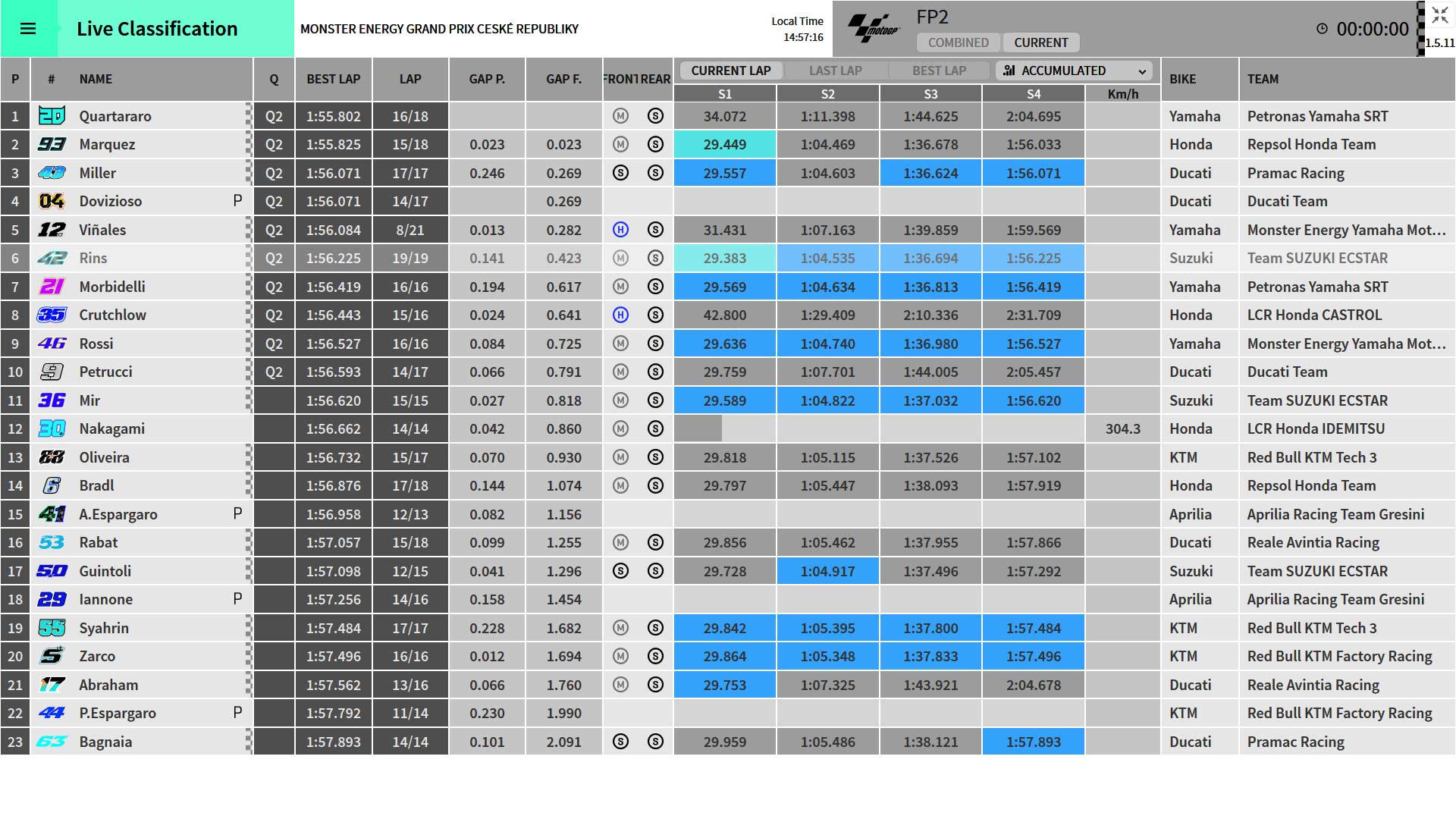1456x819 pixels.
Task: Select the CURRENT LAP tab
Action: click(731, 71)
